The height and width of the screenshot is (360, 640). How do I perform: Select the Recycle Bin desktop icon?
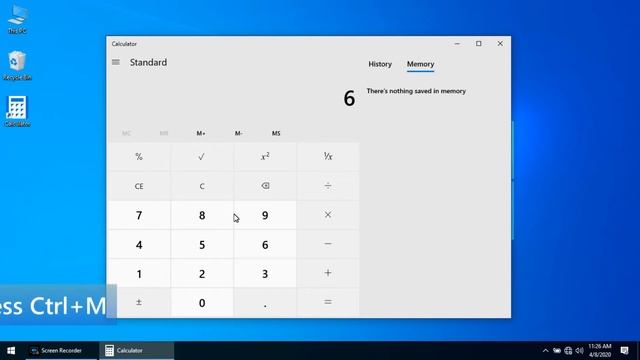[17, 66]
